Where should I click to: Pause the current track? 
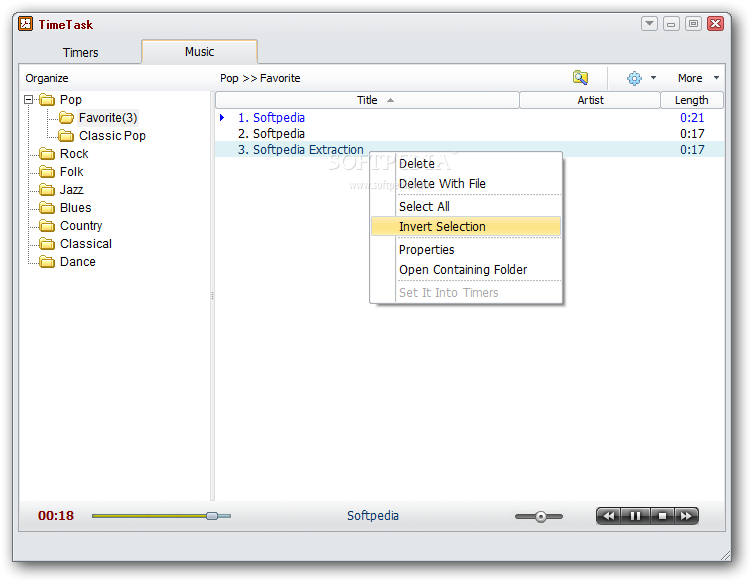tap(635, 516)
